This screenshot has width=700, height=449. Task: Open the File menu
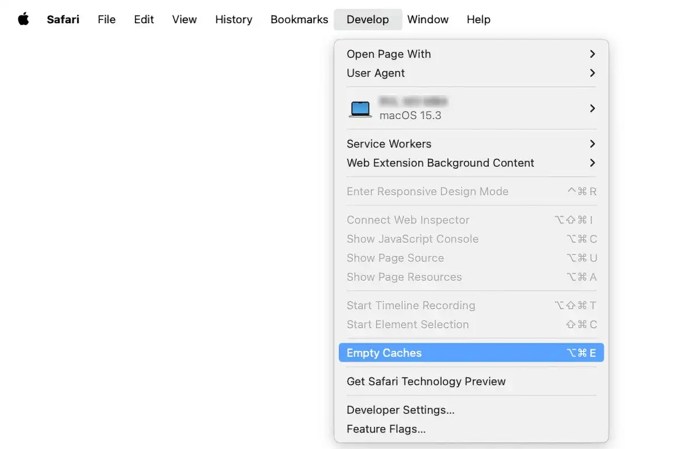coord(106,19)
